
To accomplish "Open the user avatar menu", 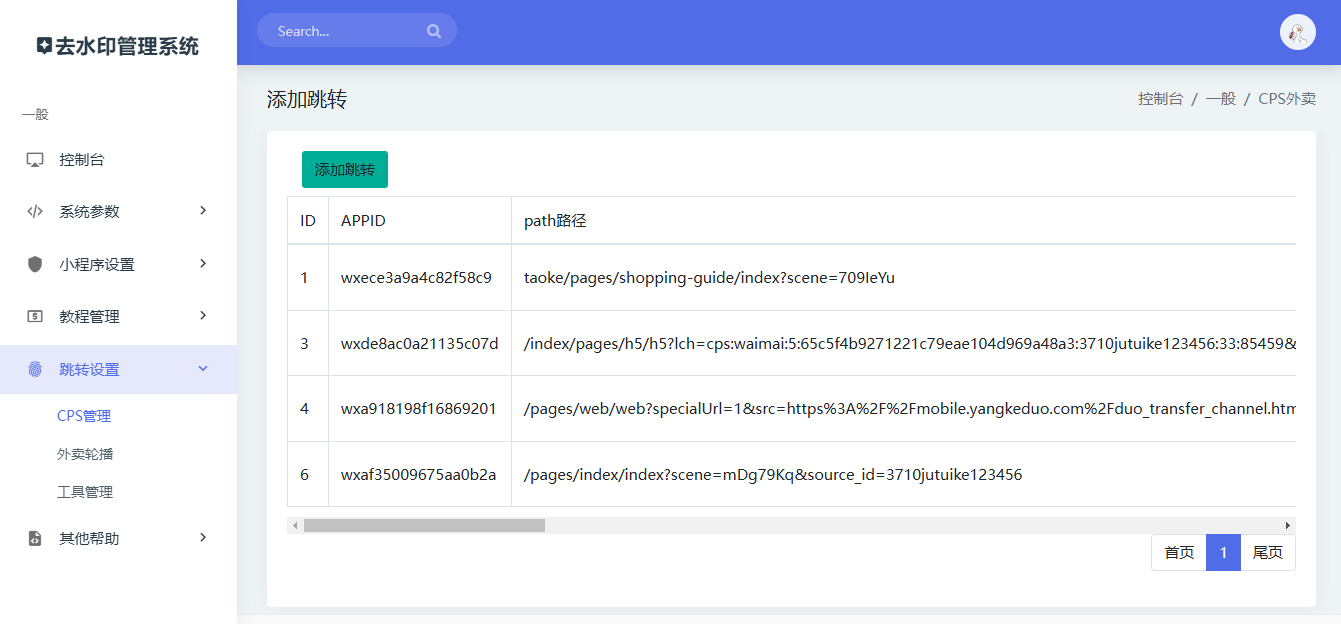I will (x=1297, y=32).
